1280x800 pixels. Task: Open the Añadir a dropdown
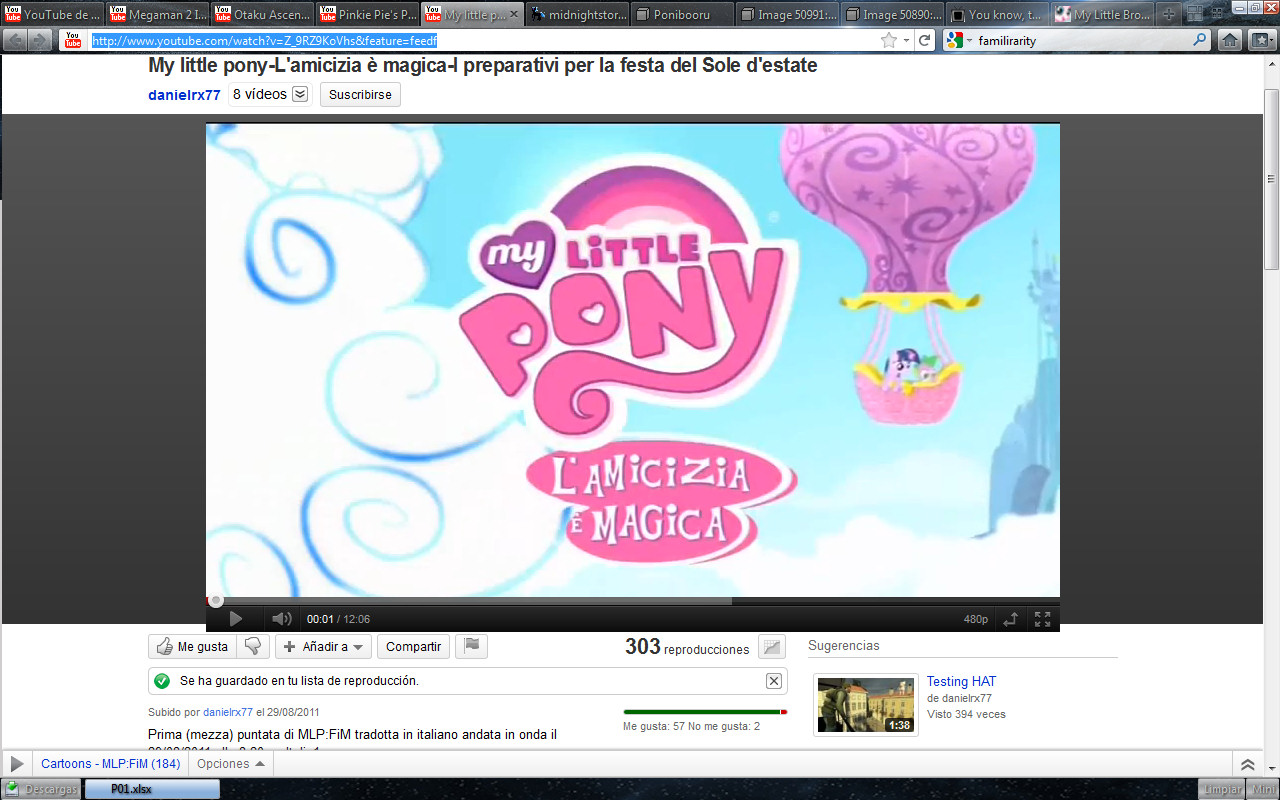point(323,647)
